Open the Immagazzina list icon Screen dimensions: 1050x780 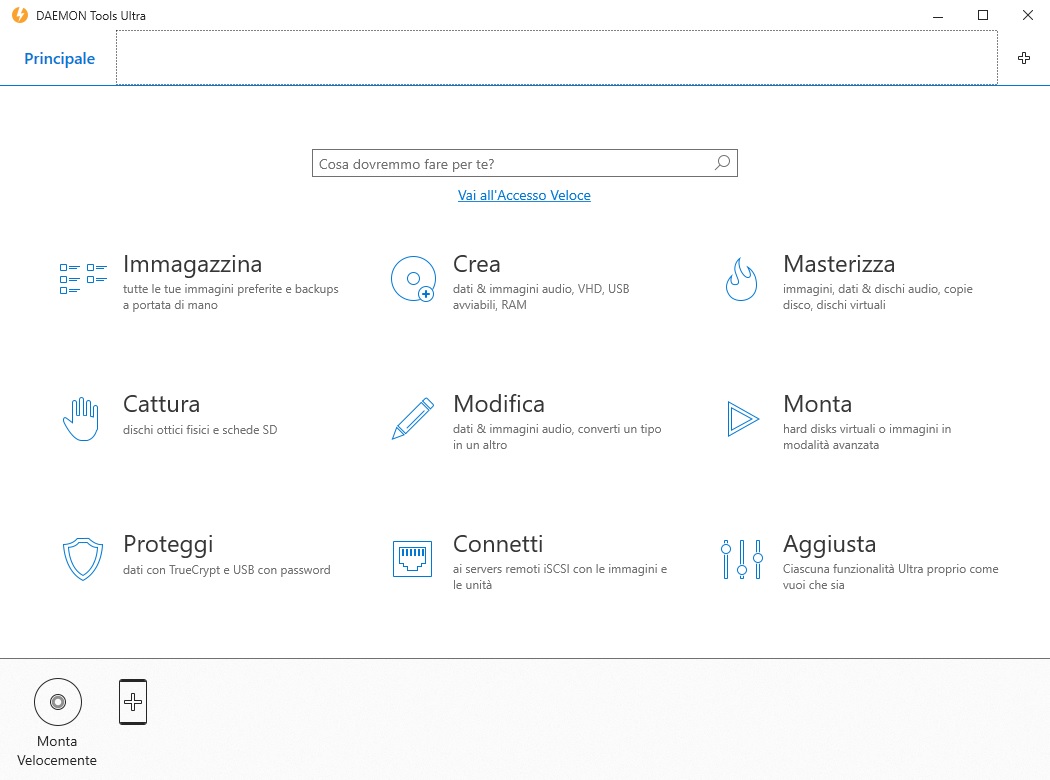pos(83,279)
